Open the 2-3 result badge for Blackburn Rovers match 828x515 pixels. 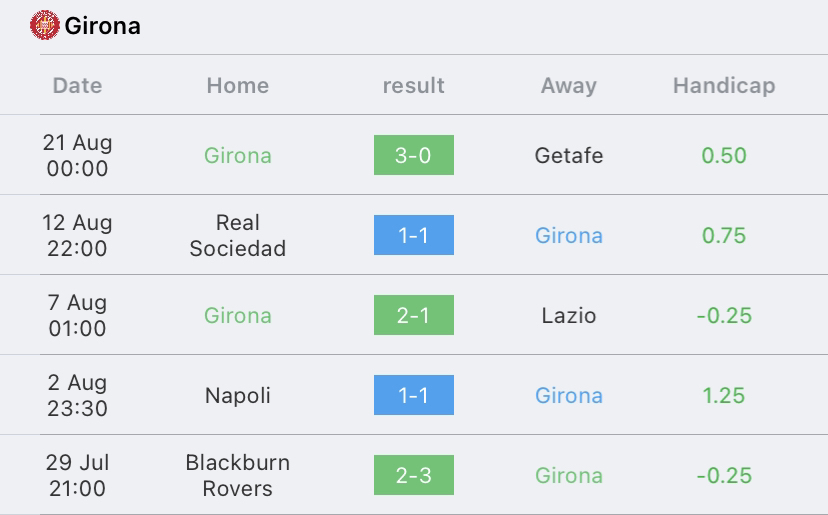tap(414, 475)
